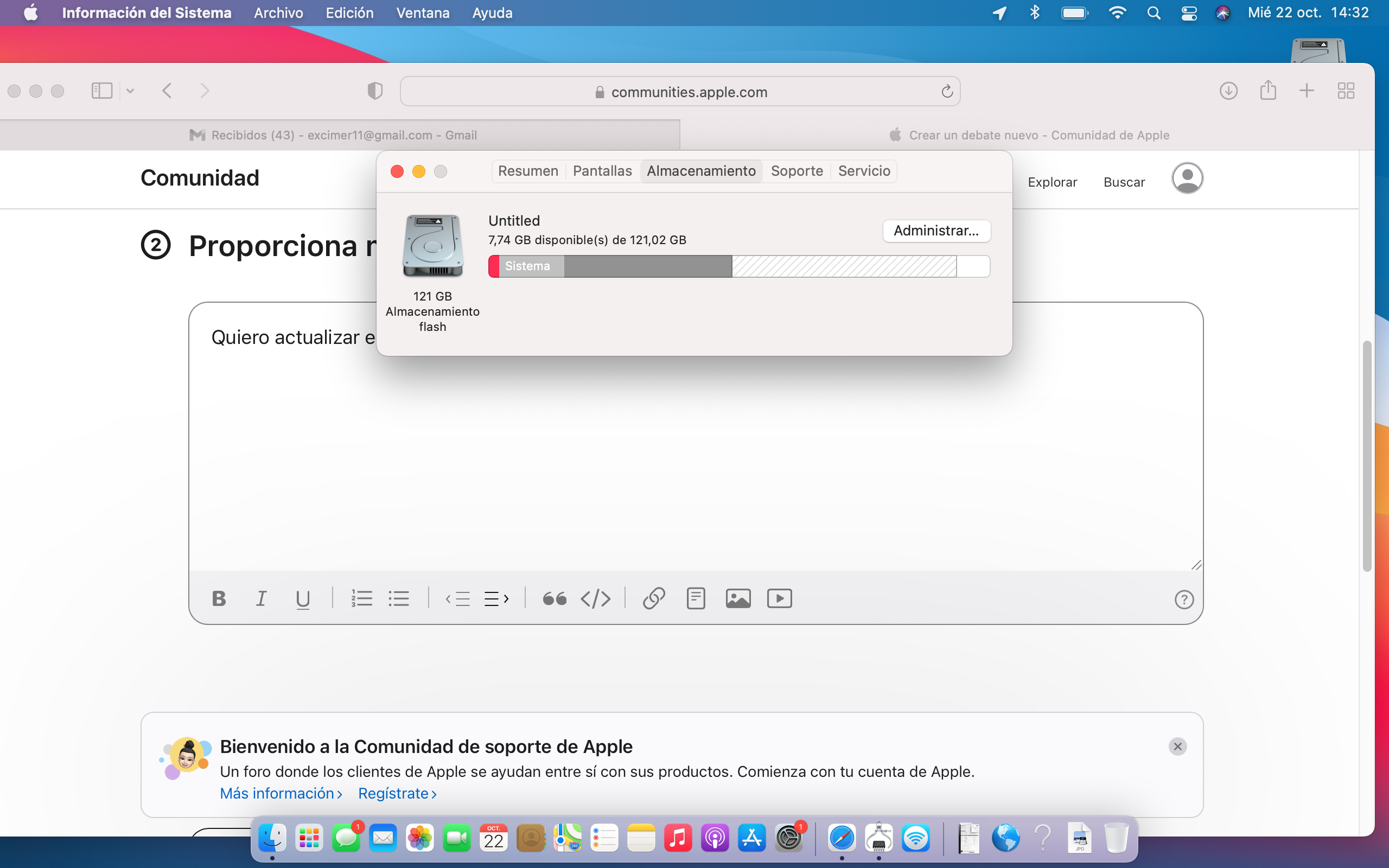Toggle underline formatting
This screenshot has height=868, width=1389.
(x=302, y=599)
